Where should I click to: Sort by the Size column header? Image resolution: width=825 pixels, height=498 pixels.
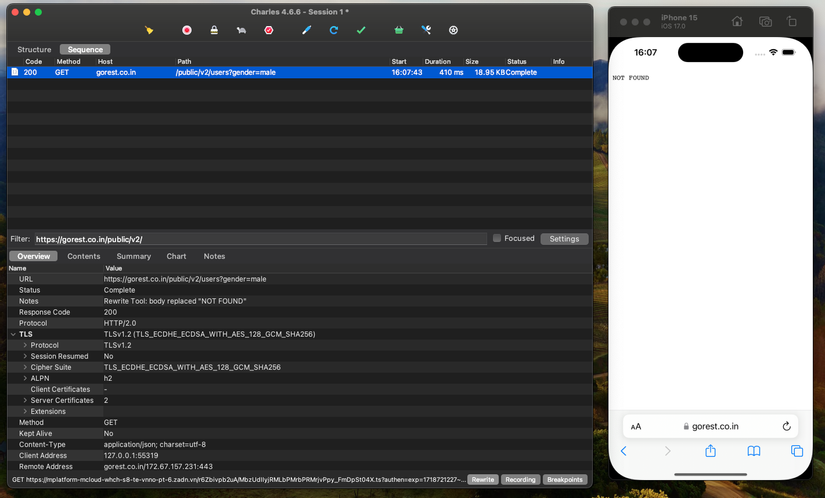472,62
